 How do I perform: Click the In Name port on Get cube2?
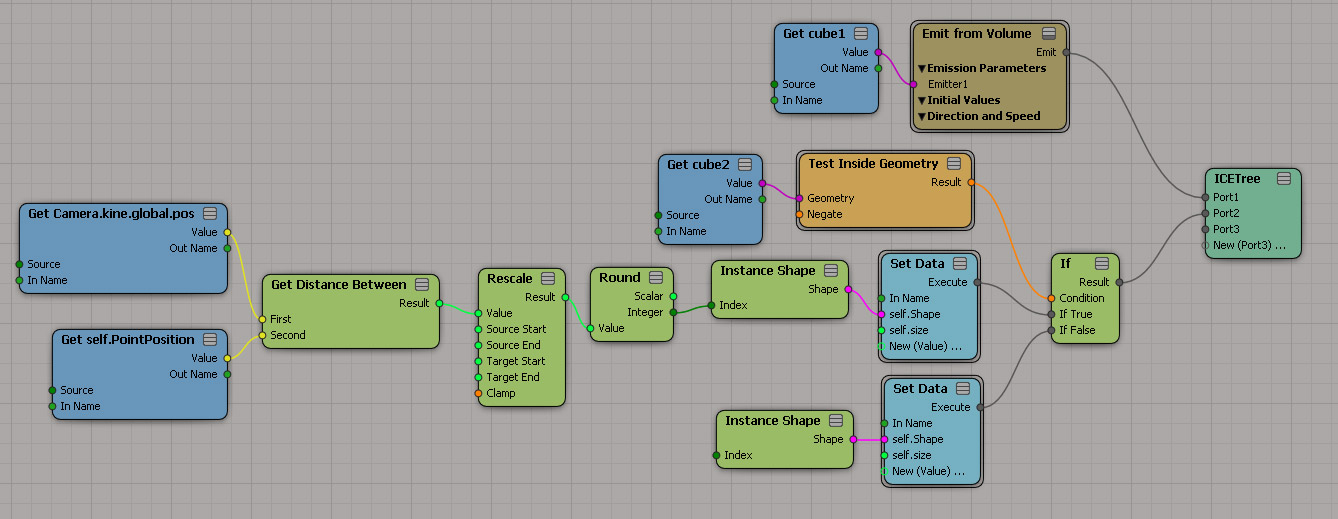(659, 232)
